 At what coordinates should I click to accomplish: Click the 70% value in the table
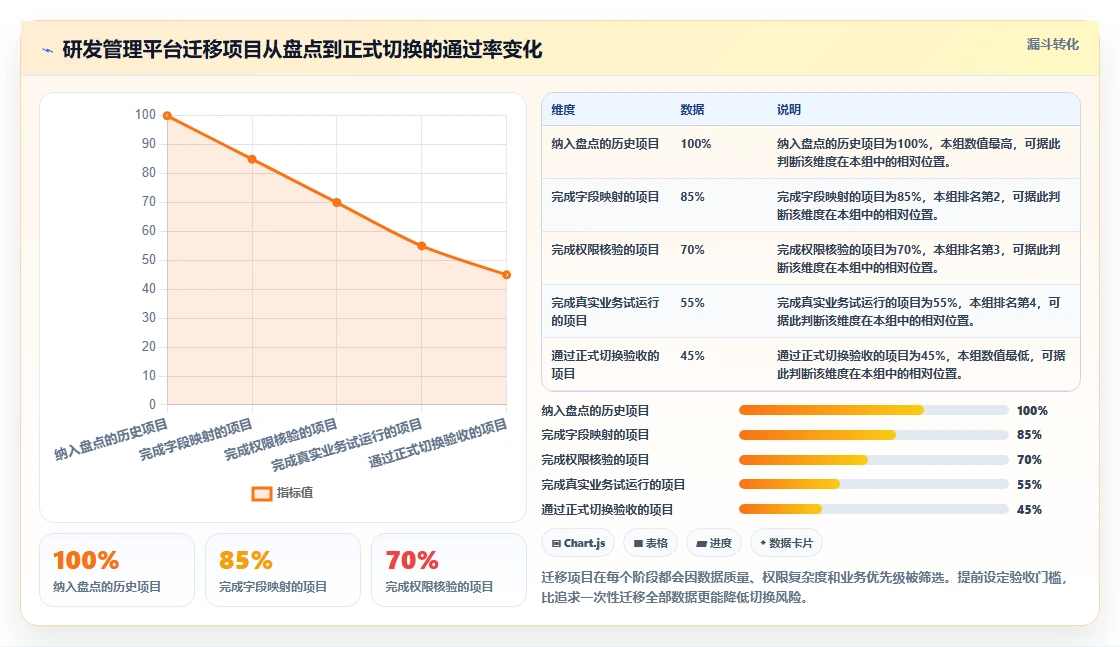tap(692, 250)
